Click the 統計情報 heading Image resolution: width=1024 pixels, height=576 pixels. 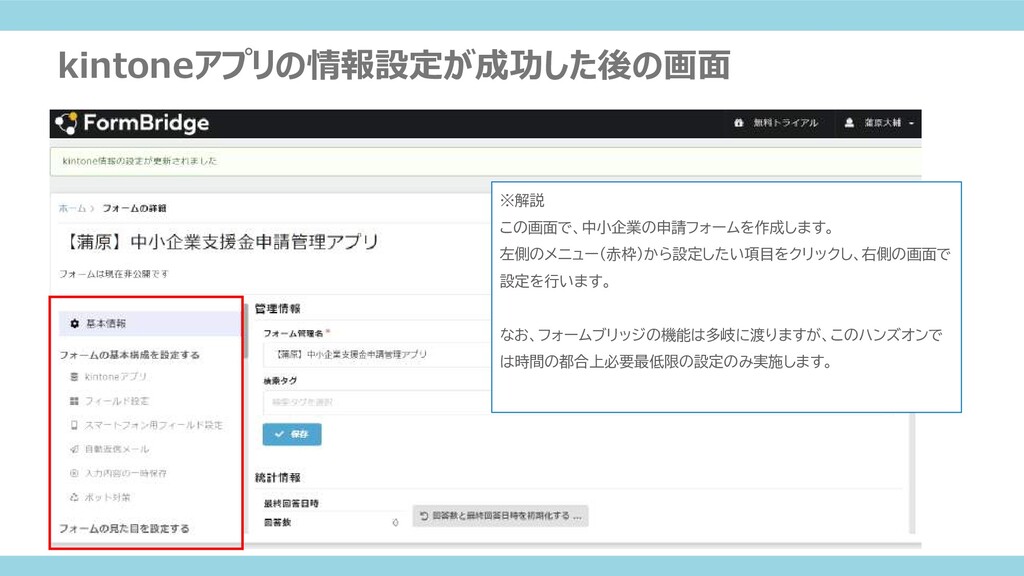coord(278,478)
